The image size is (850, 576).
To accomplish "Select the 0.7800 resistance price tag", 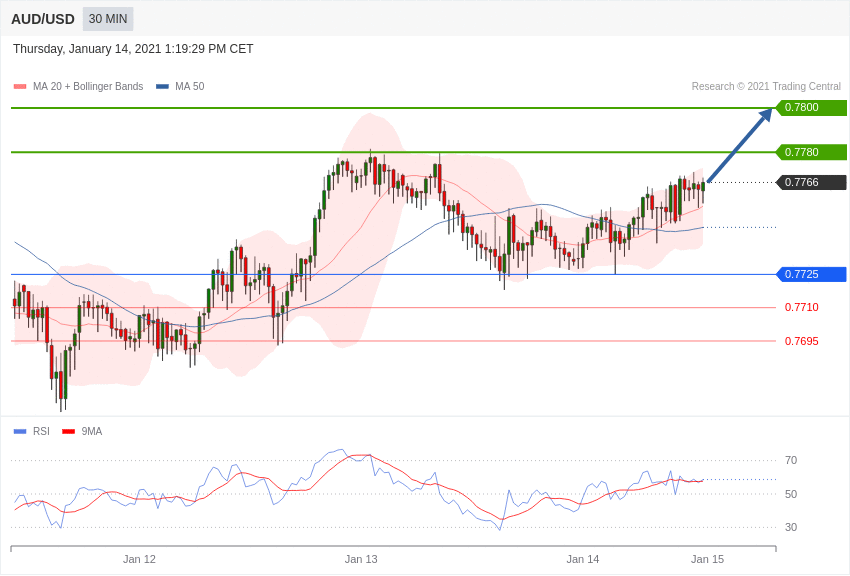I will (811, 107).
